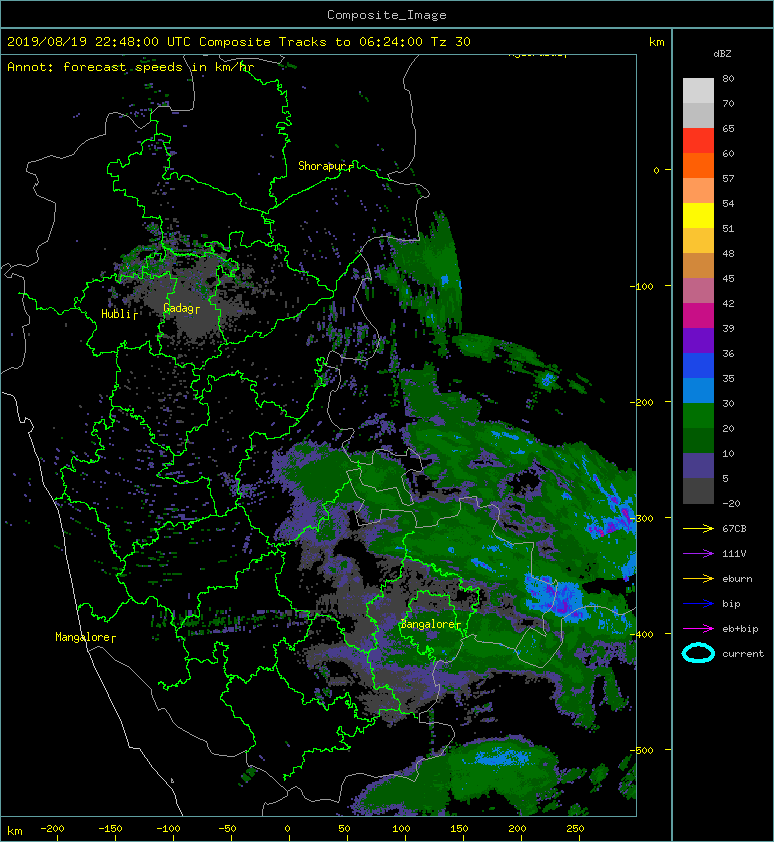
Task: Select the magenta swatch between 42 and 39 dBZ
Action: tap(698, 316)
